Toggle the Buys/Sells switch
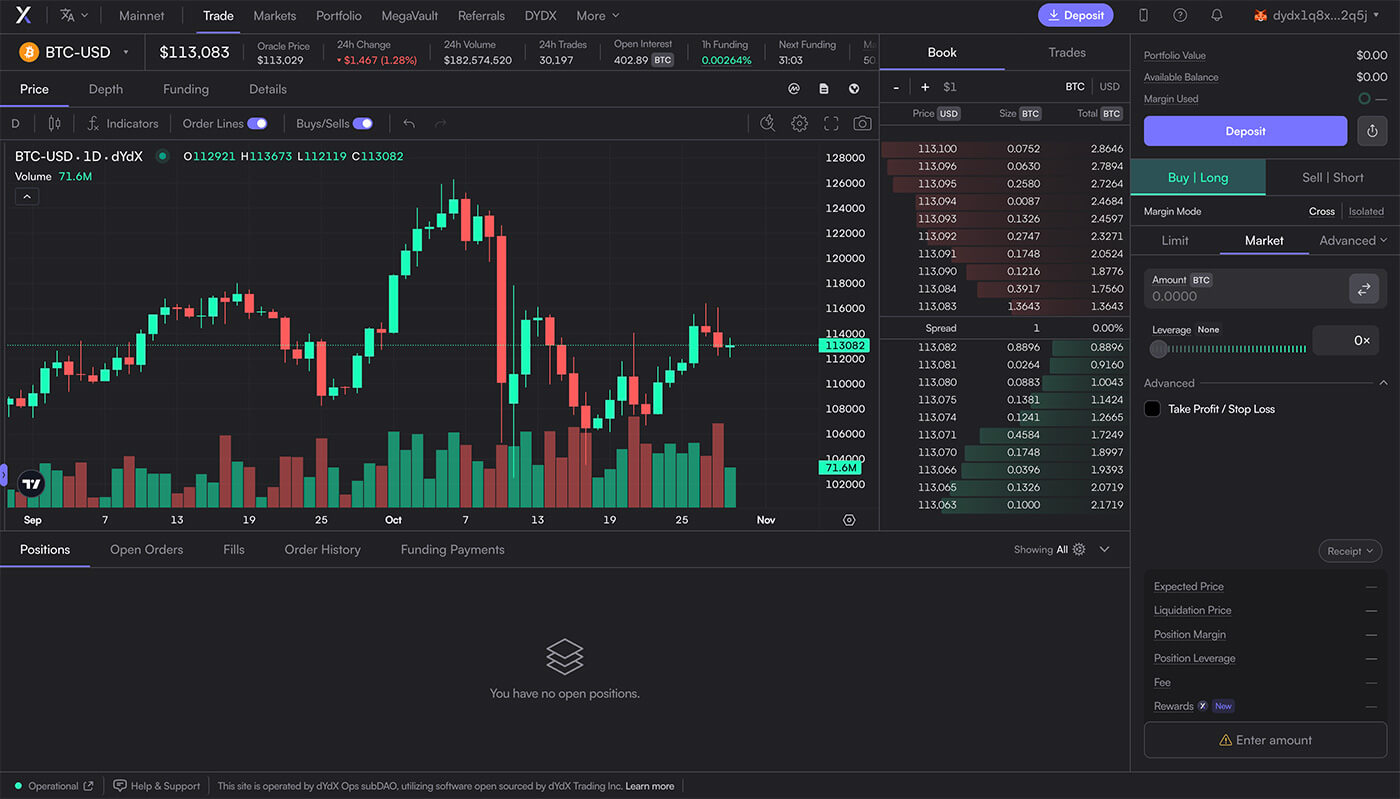This screenshot has height=799, width=1400. pyautogui.click(x=362, y=124)
